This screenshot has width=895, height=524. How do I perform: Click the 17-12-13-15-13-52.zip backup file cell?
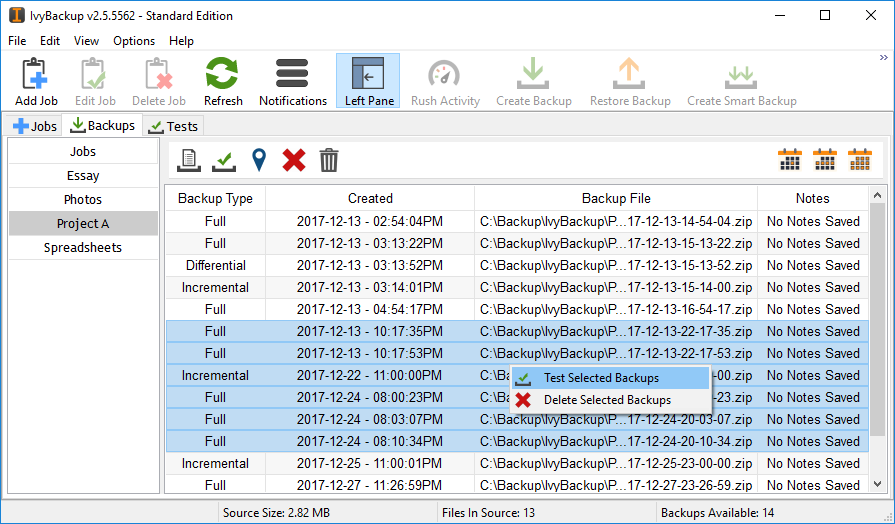click(616, 265)
